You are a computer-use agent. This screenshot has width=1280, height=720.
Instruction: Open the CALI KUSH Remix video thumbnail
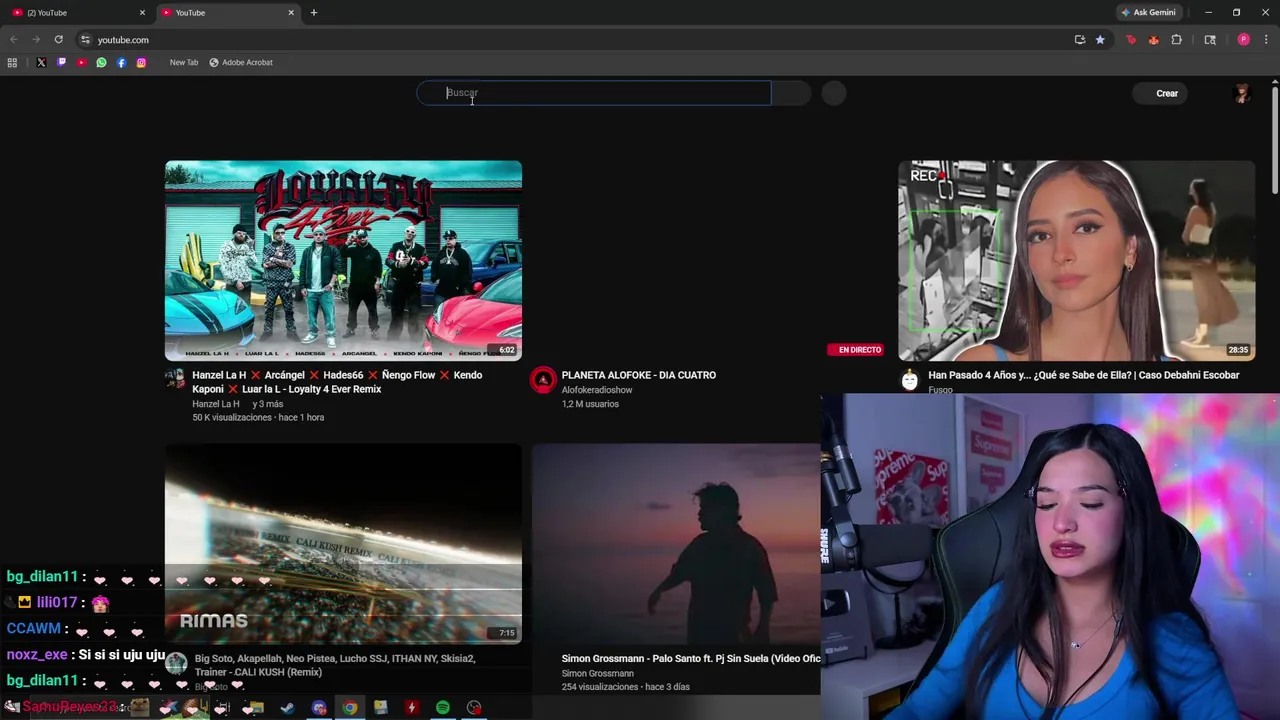tap(343, 544)
